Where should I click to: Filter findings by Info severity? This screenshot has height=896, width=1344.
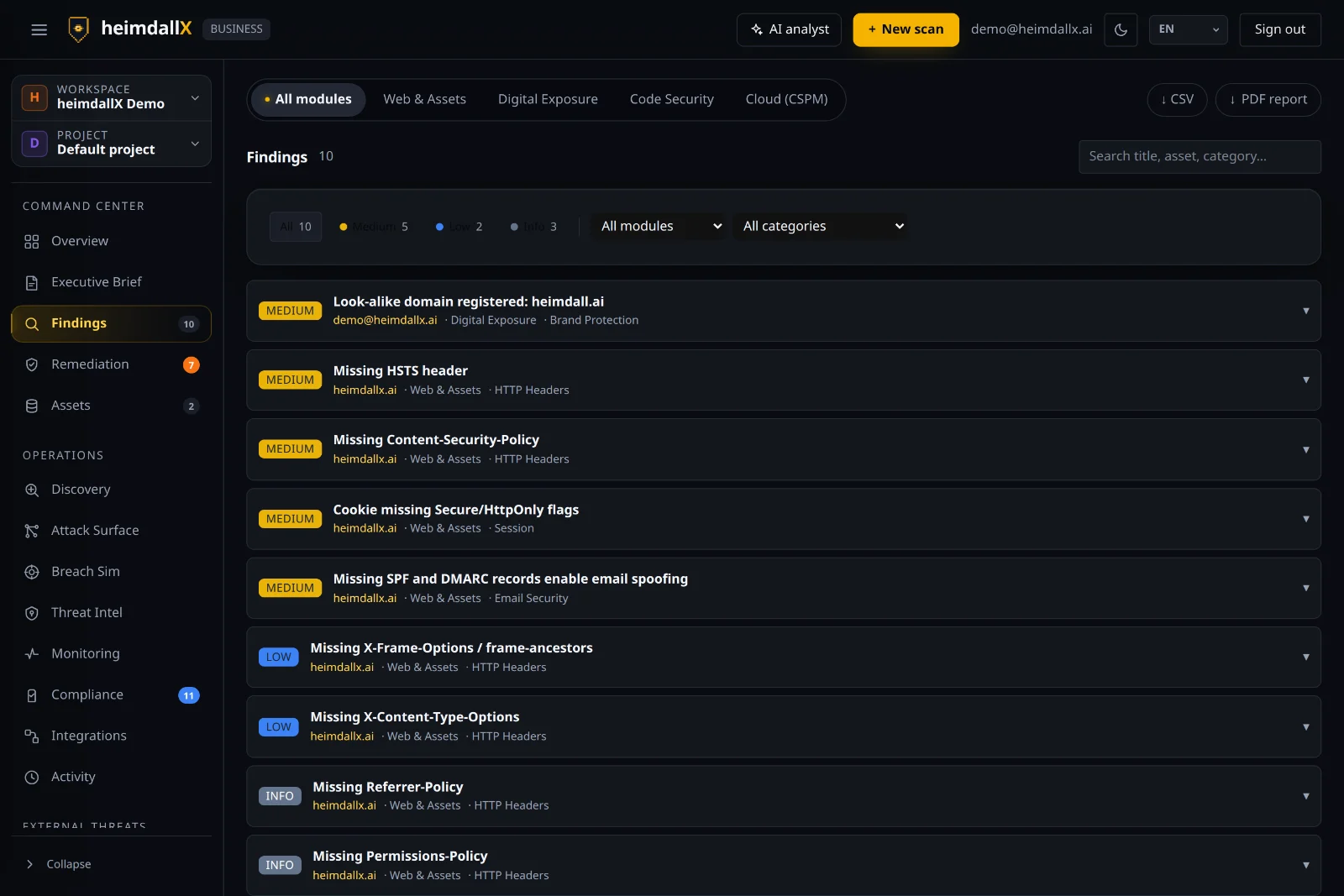click(533, 227)
